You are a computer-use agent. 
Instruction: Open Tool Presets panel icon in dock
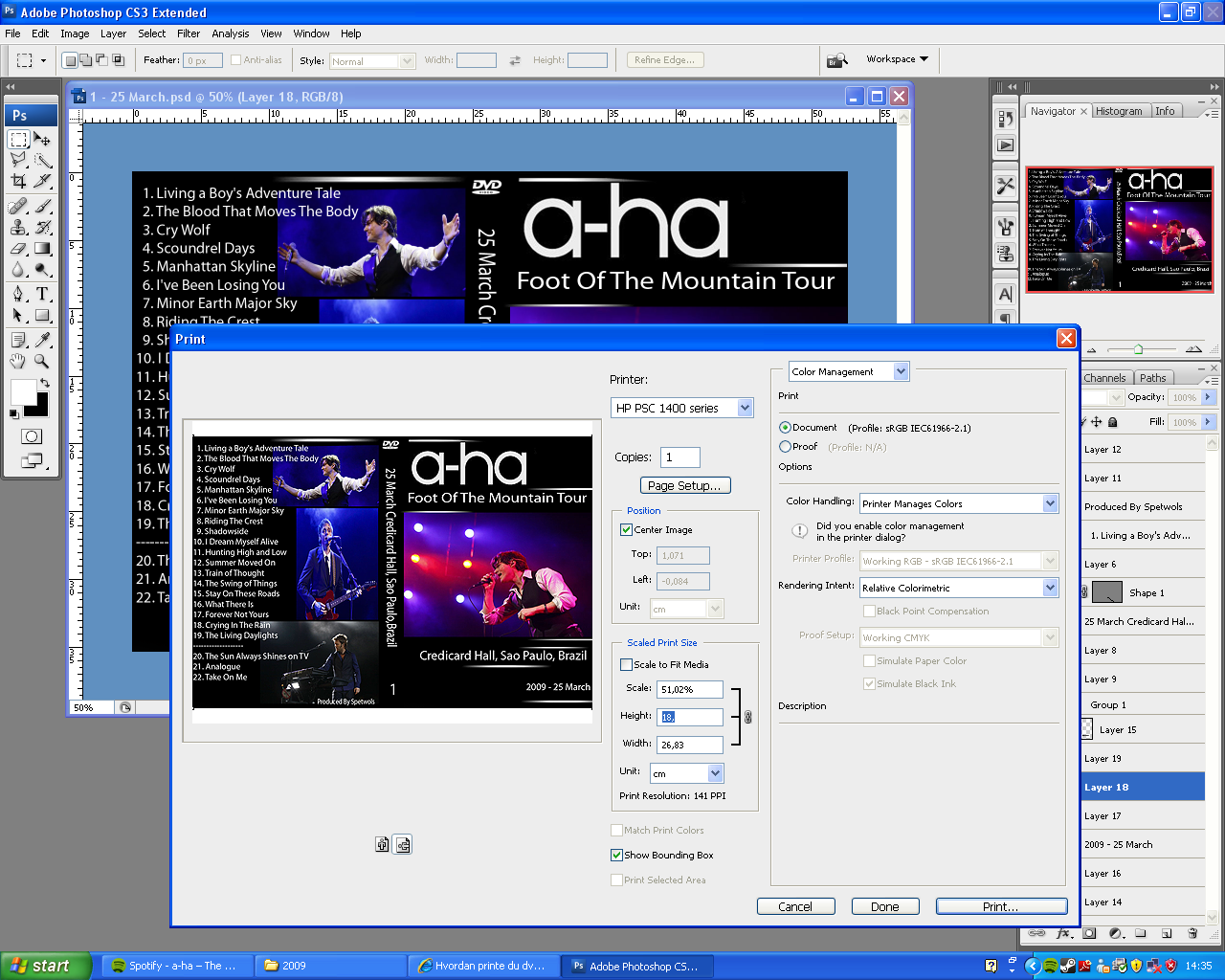(1005, 186)
